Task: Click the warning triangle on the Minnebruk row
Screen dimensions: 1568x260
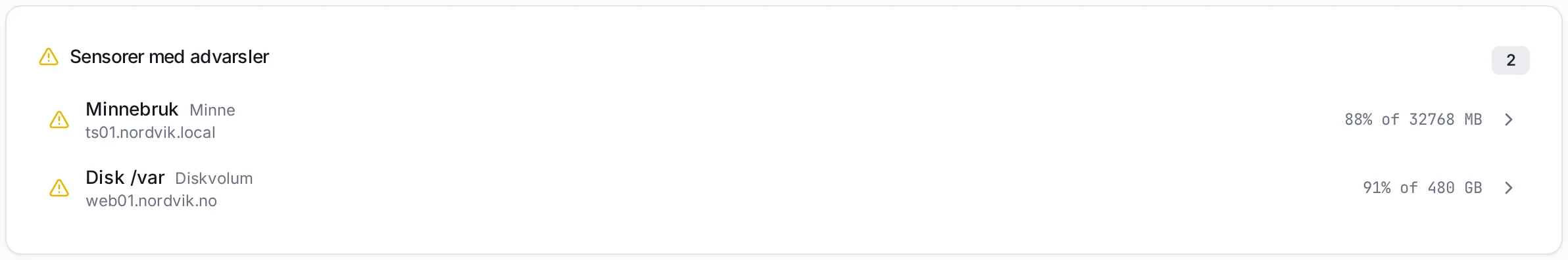Action: pos(59,120)
